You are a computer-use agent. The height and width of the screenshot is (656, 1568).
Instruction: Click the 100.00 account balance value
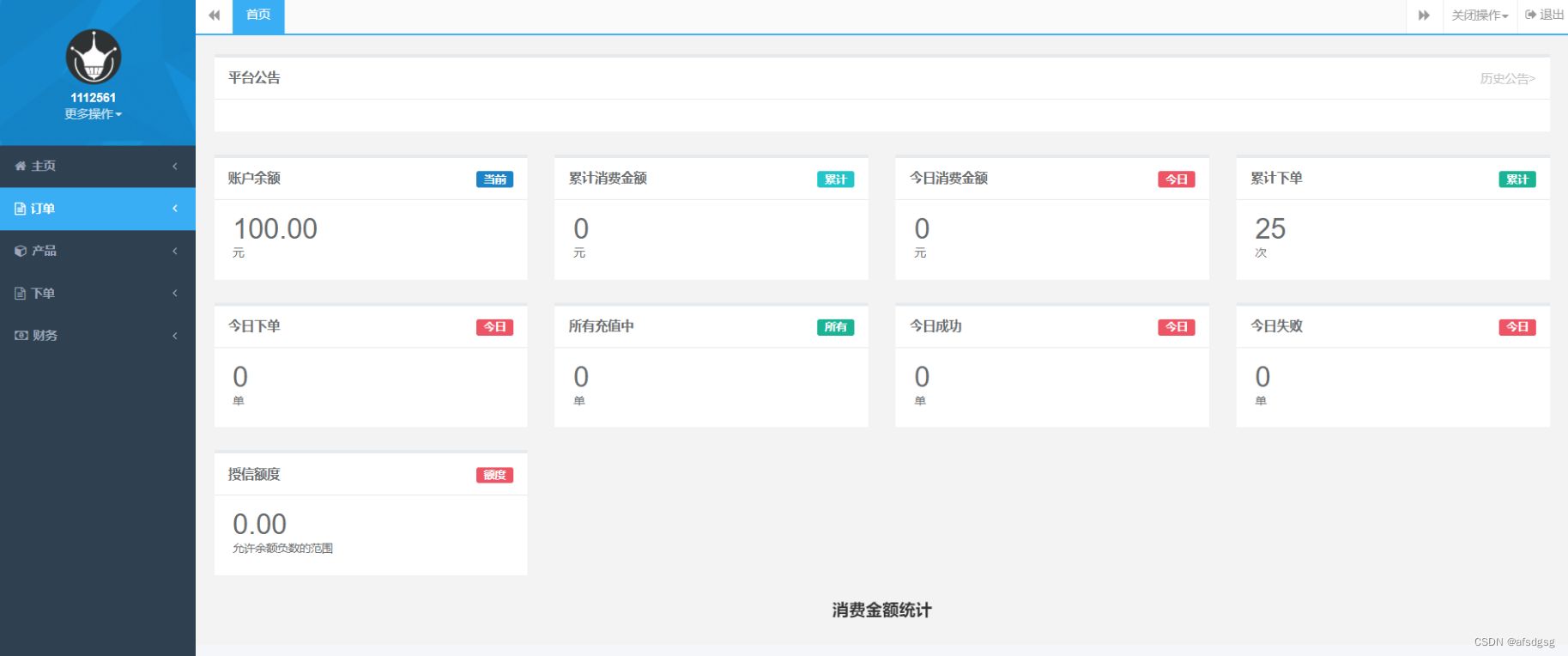pyautogui.click(x=275, y=228)
